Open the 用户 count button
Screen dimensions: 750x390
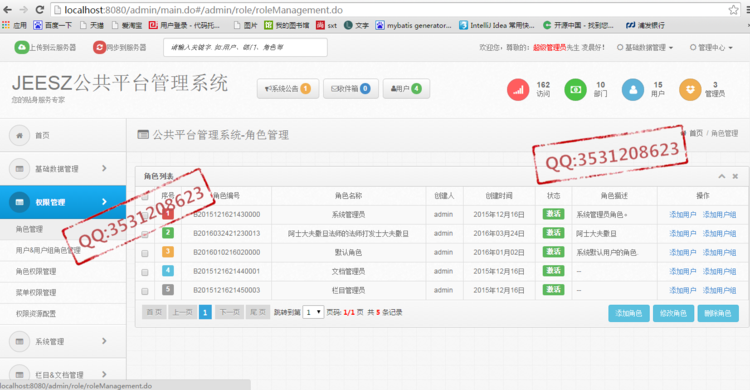click(406, 89)
